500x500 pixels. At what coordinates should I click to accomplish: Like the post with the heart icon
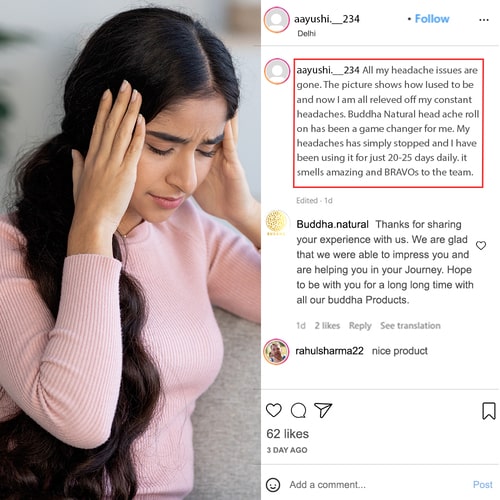274,410
